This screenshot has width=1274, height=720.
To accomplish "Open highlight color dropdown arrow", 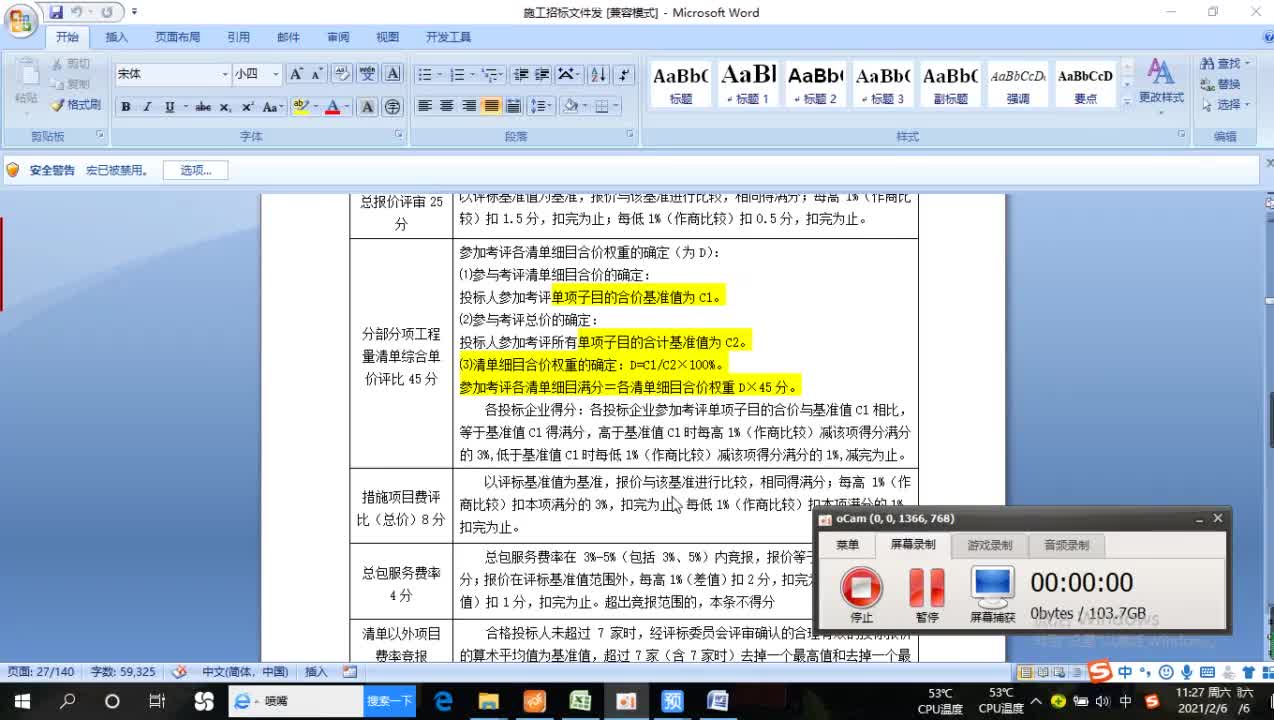I will pos(315,107).
